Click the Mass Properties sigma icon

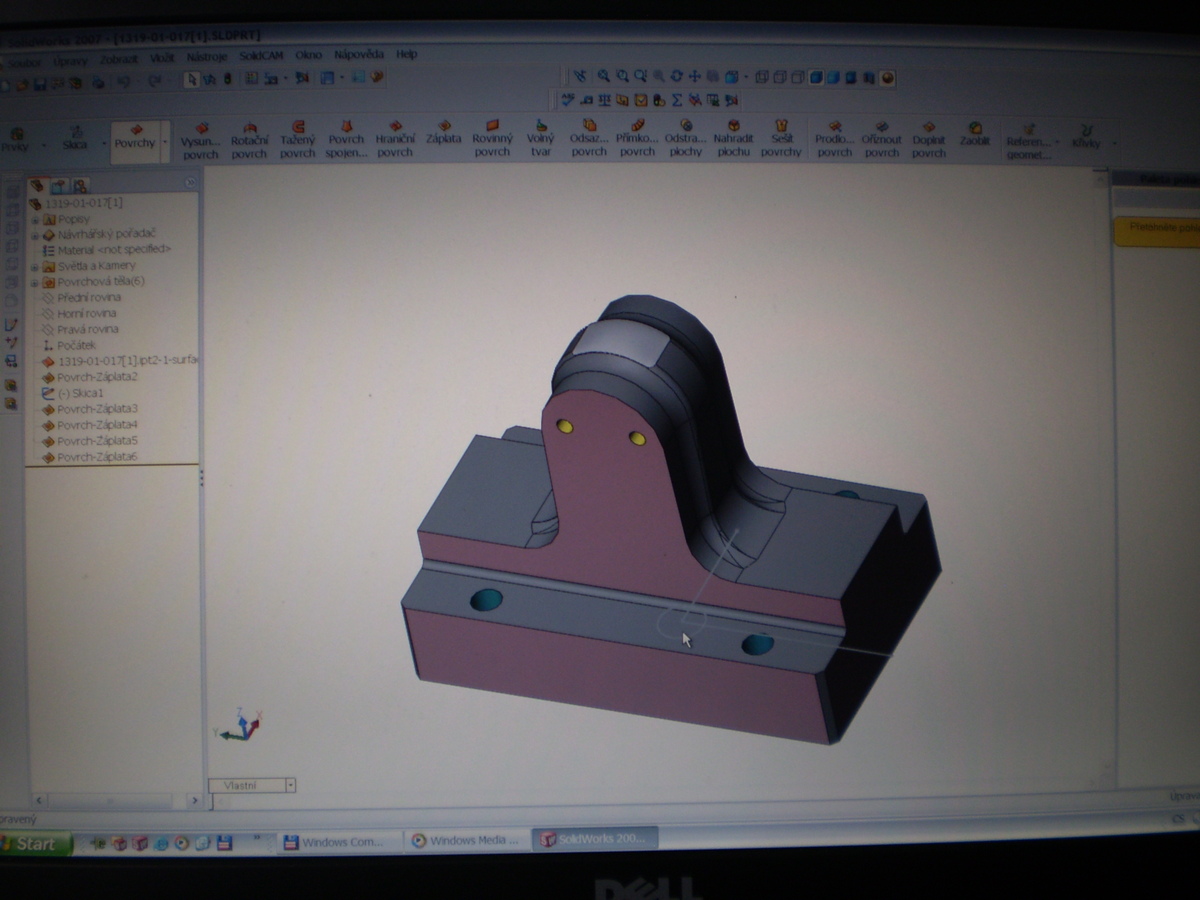click(x=677, y=100)
